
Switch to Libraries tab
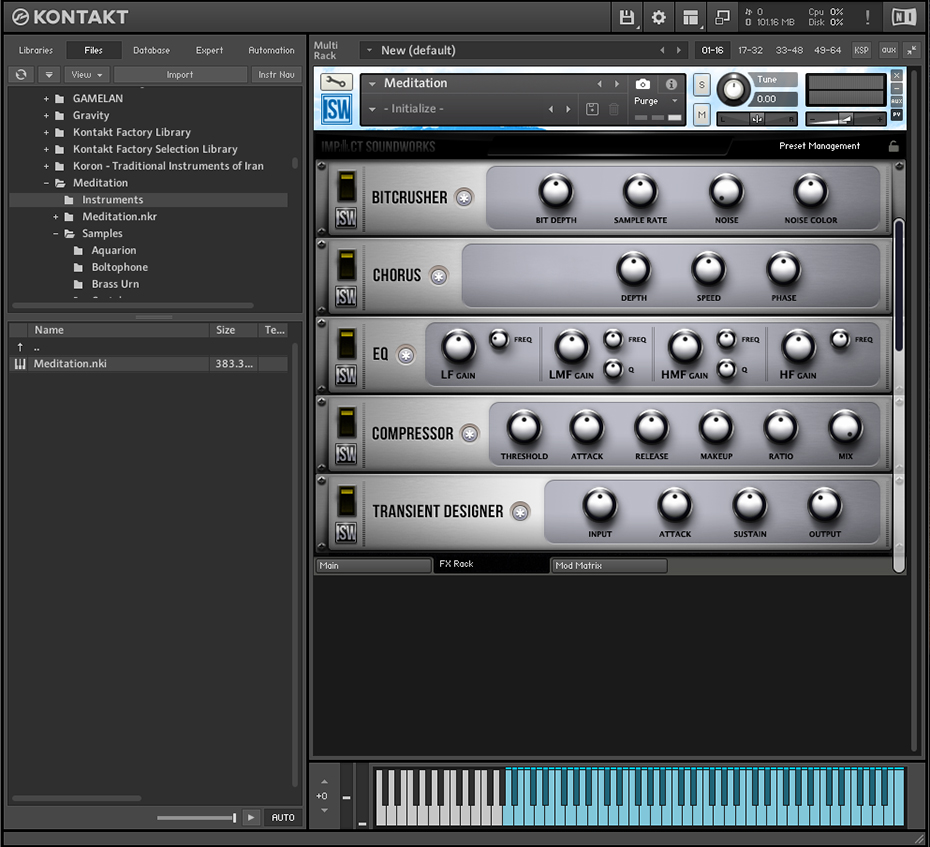(36, 50)
